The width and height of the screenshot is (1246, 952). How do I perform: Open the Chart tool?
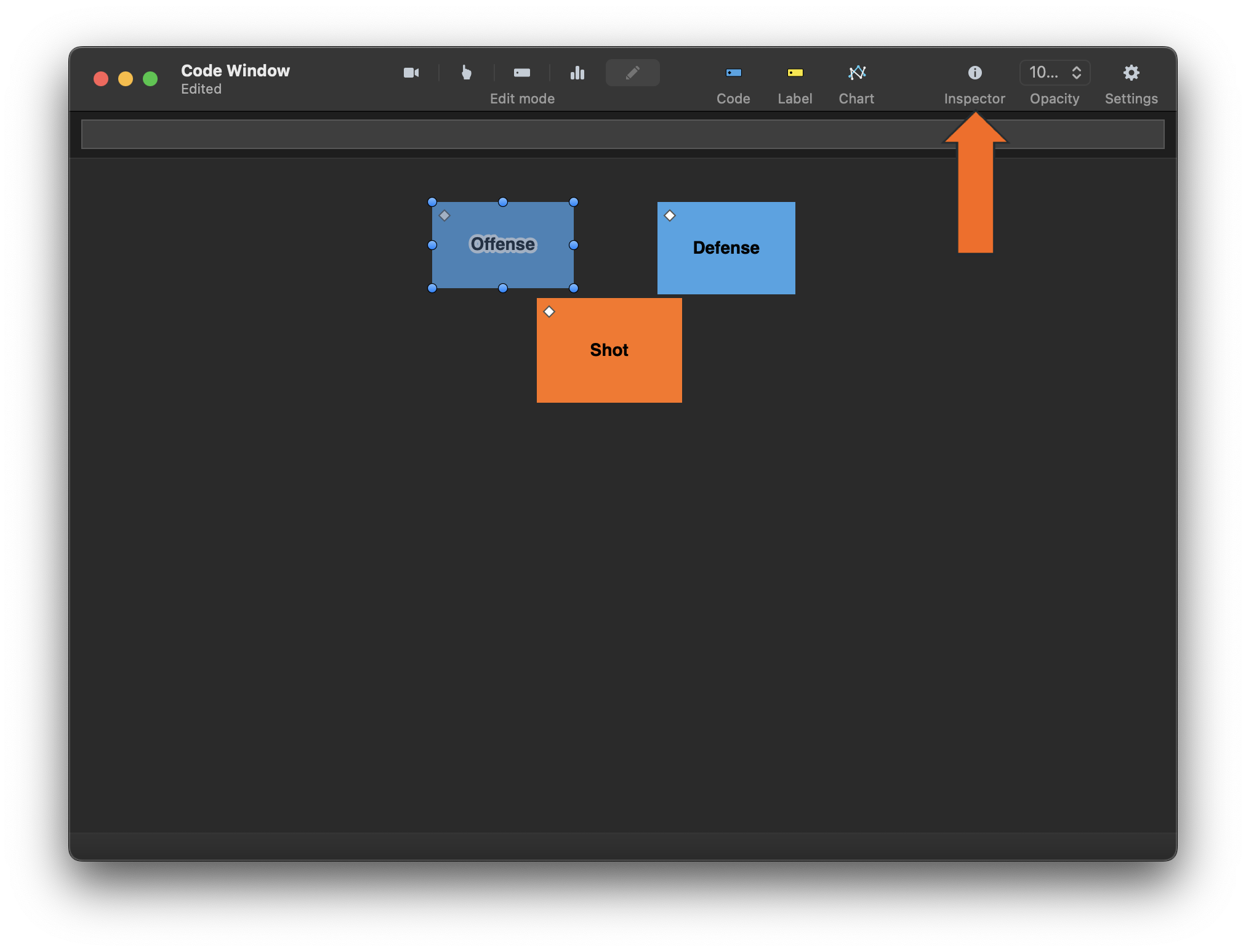(856, 72)
